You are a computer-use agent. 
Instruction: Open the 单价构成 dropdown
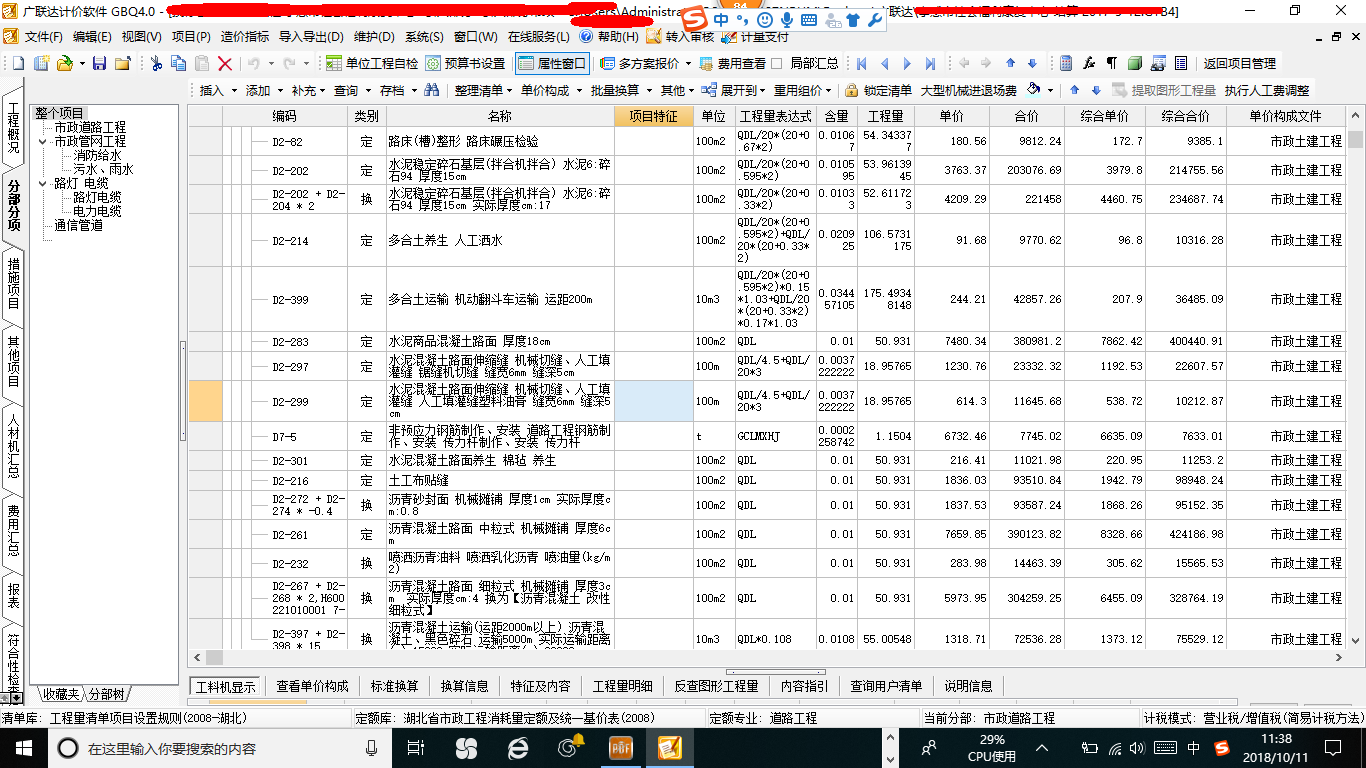(x=550, y=90)
